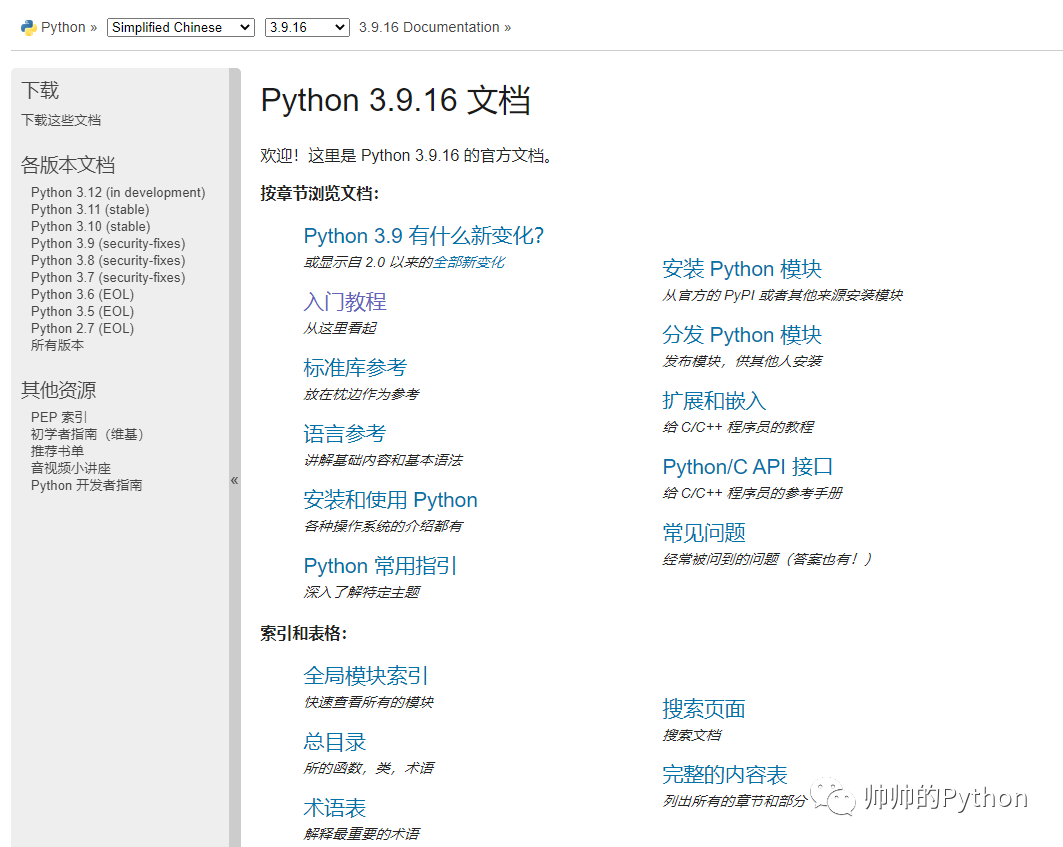1063x847 pixels.
Task: Open Python 3.5 (EOL) docs
Action: click(82, 311)
